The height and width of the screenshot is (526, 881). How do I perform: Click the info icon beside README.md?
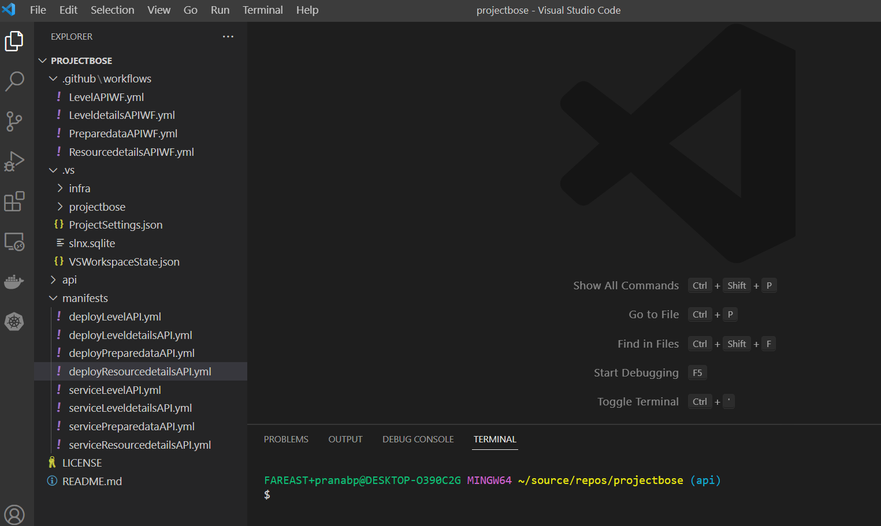52,481
